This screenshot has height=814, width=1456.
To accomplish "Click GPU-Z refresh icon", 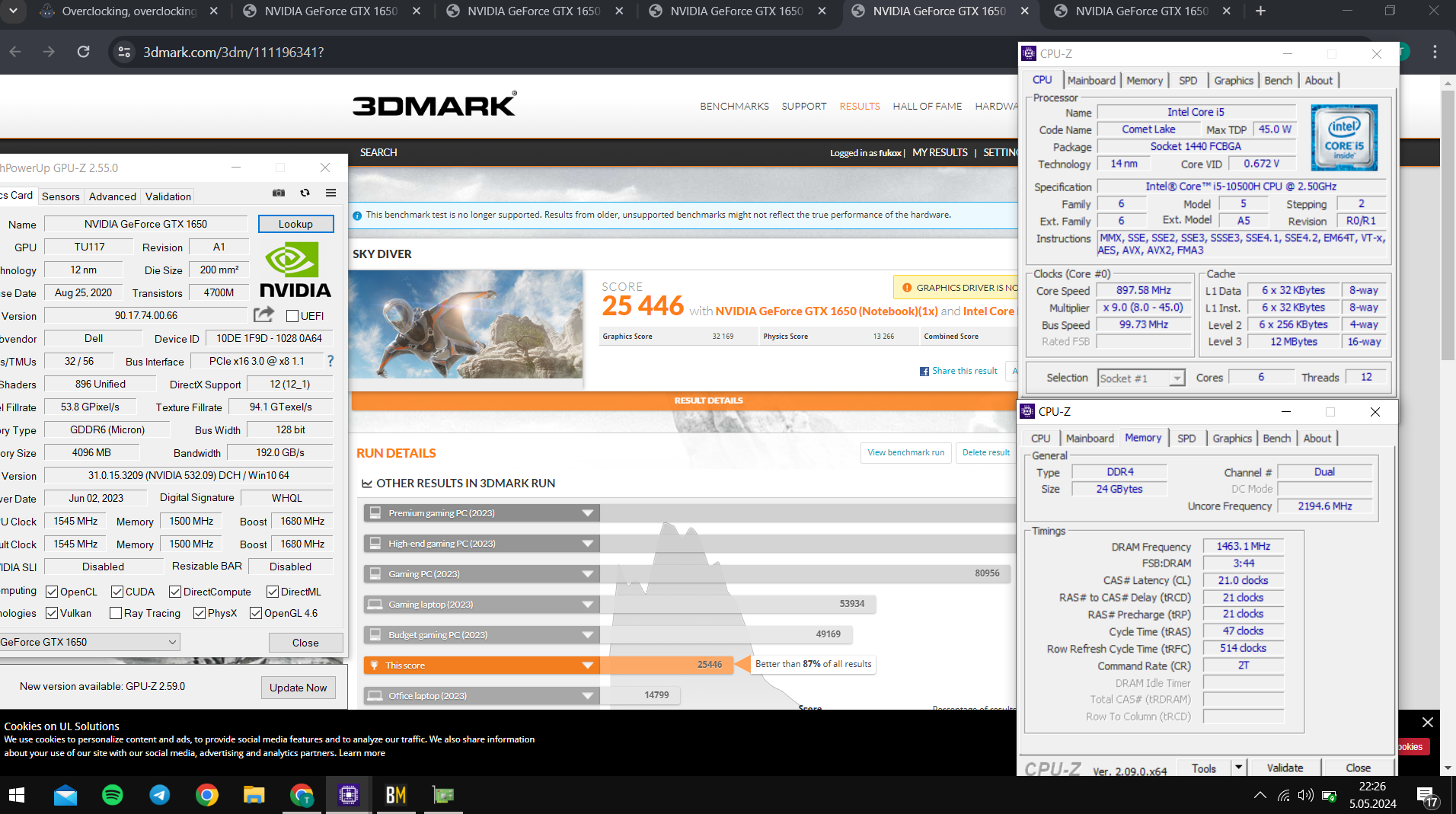I will point(305,193).
